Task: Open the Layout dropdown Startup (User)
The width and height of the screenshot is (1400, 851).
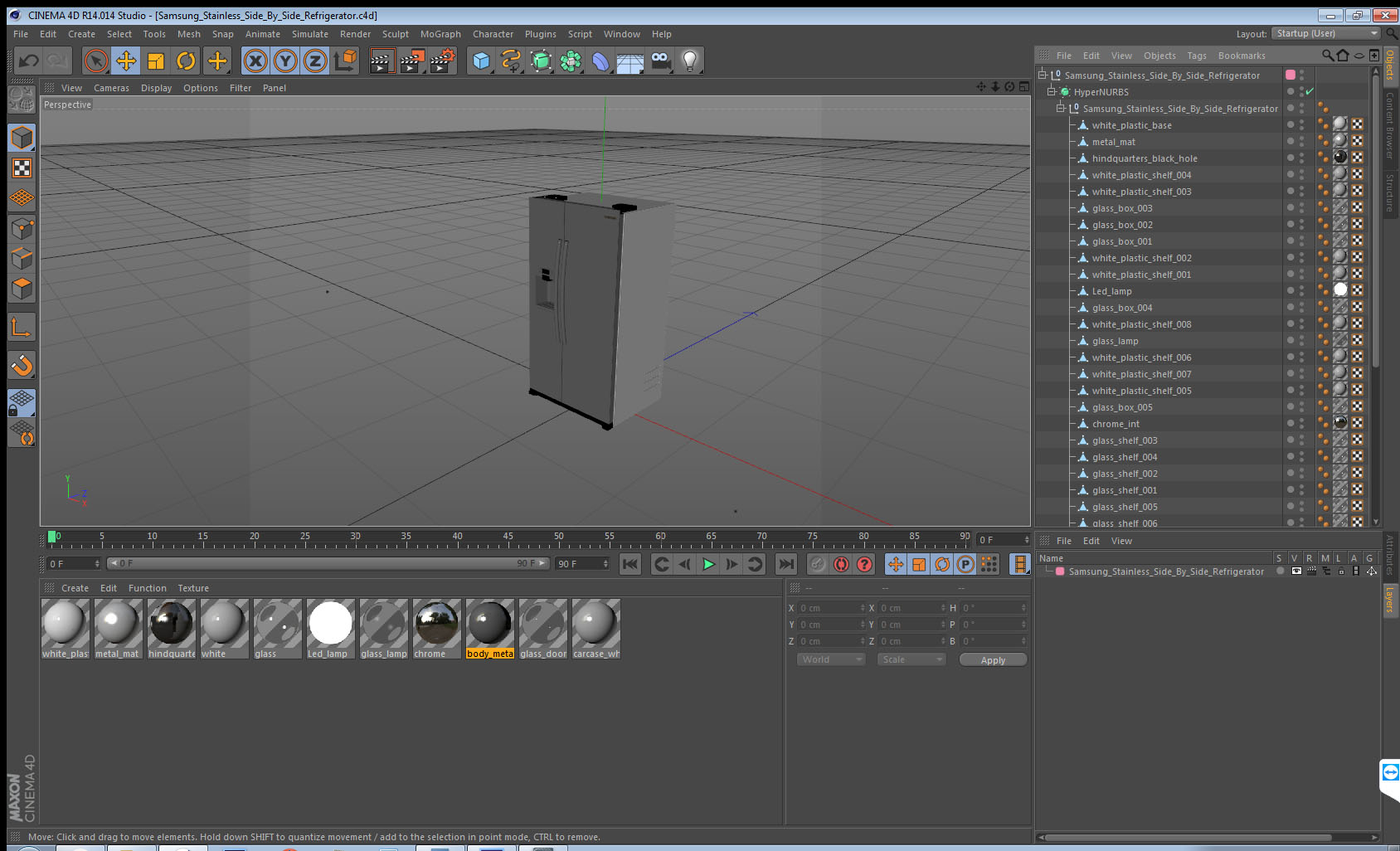Action: point(1327,33)
